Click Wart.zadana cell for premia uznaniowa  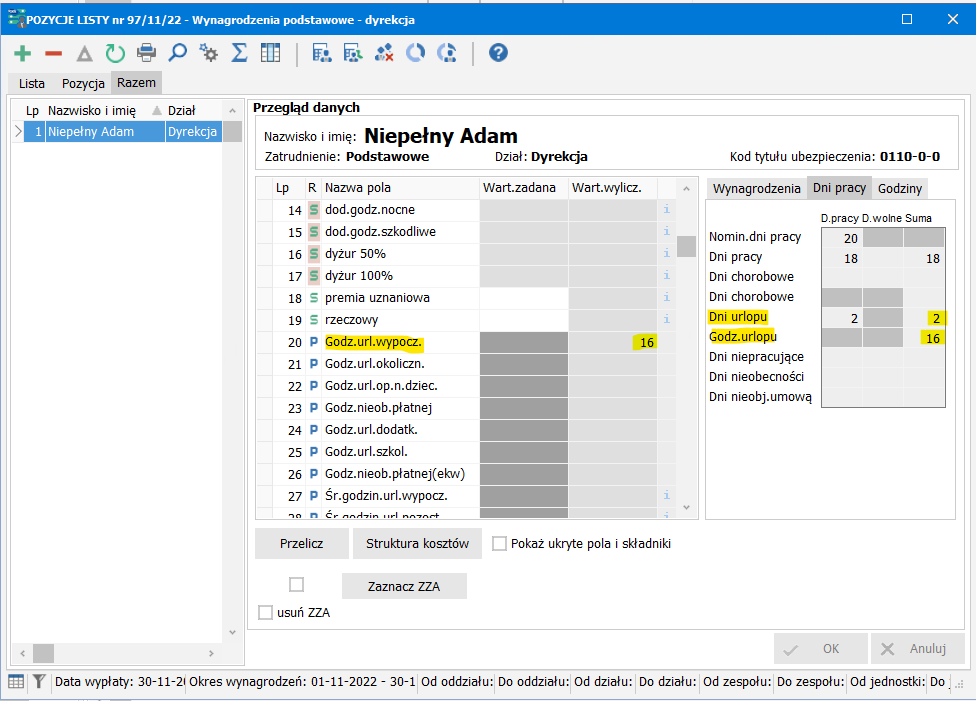coord(523,298)
